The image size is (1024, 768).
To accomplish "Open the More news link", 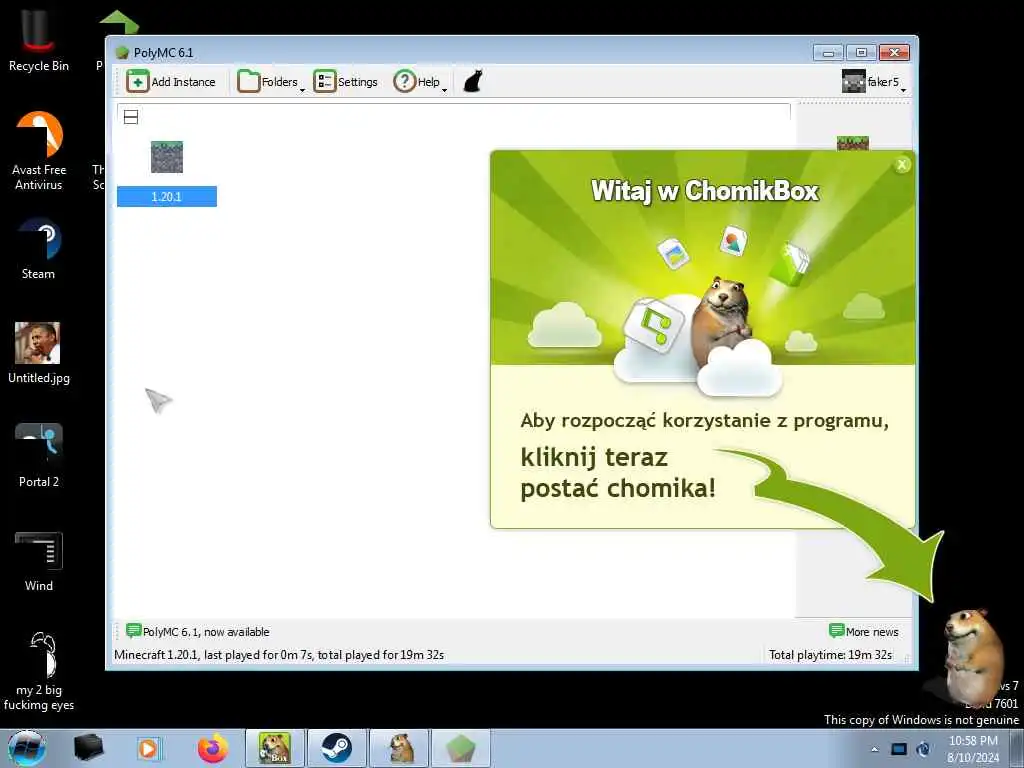I will click(863, 632).
